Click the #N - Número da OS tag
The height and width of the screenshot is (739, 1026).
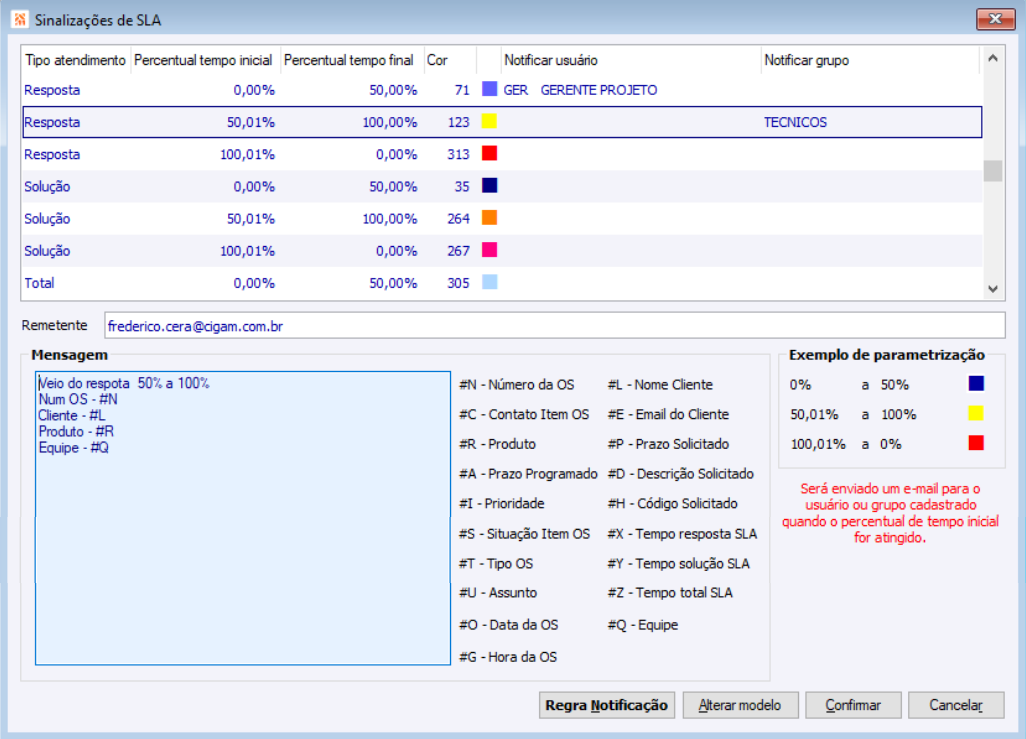516,385
